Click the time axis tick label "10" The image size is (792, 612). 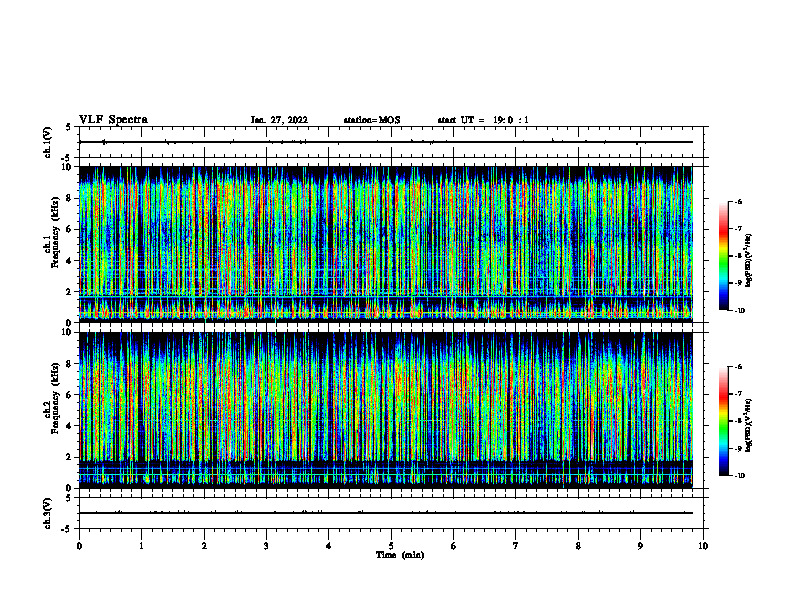pyautogui.click(x=703, y=546)
